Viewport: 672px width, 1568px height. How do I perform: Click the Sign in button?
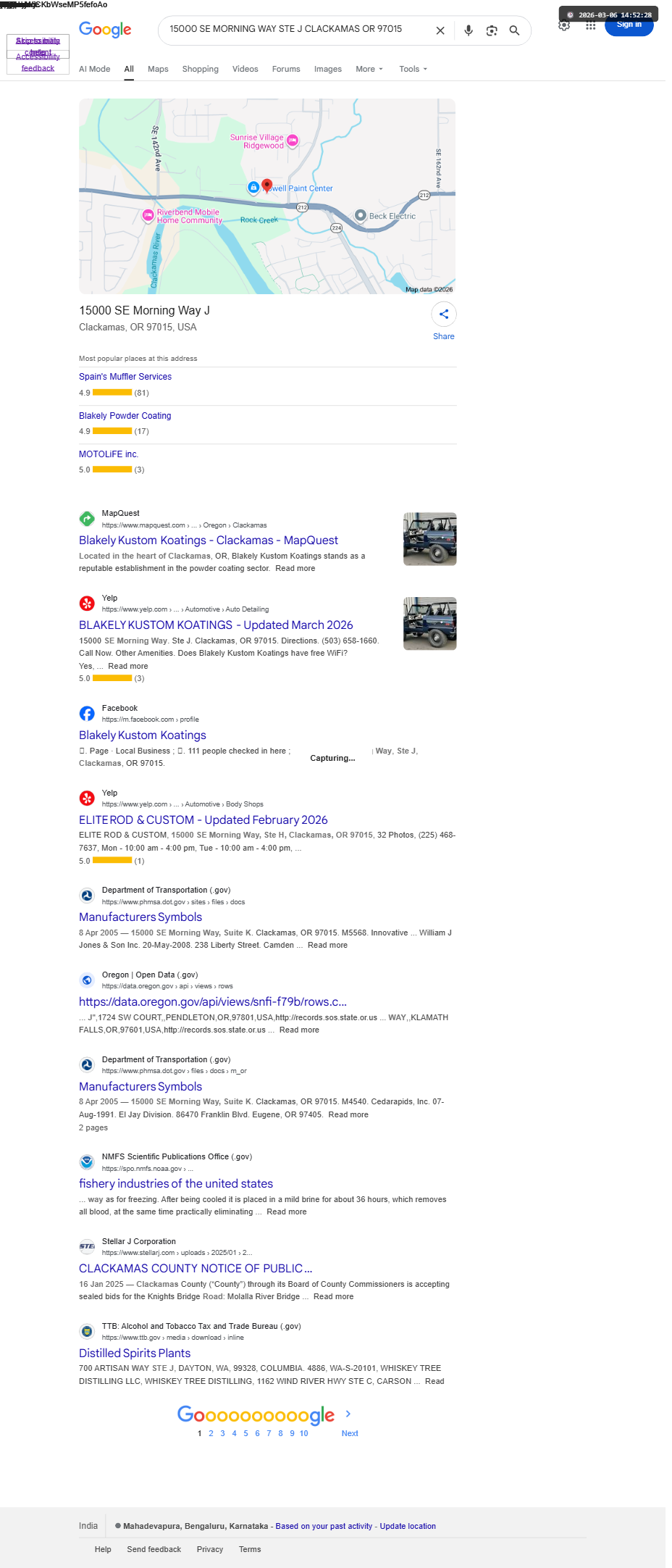tap(629, 25)
